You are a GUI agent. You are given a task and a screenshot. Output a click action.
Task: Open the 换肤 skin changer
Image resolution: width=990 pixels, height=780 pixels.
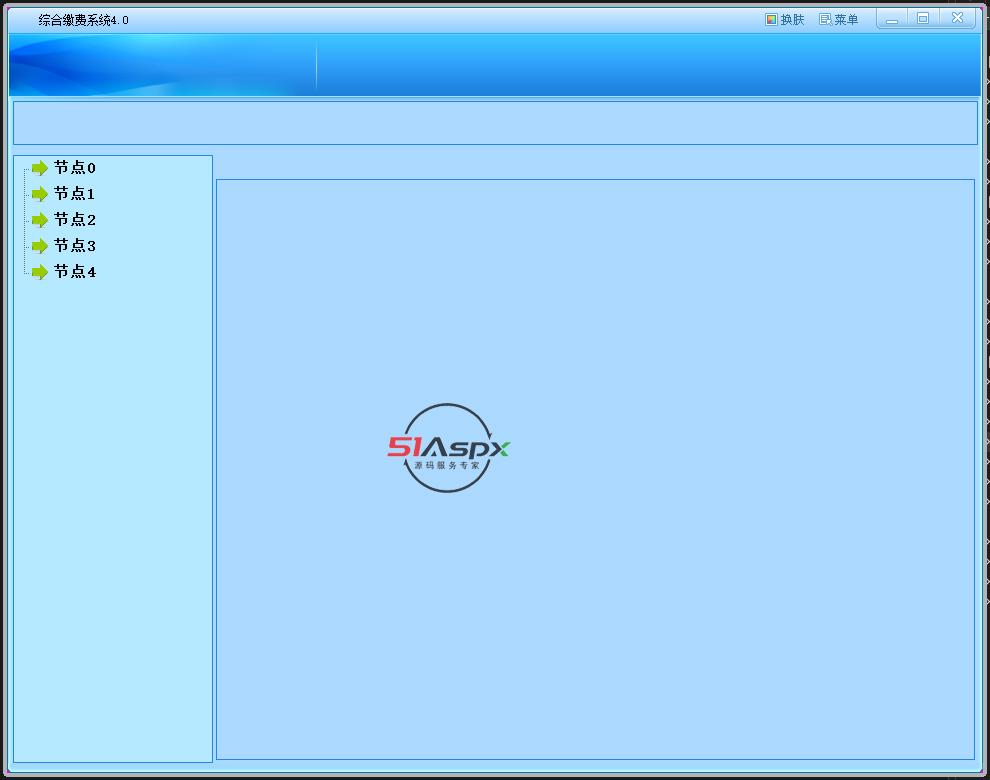coord(785,20)
